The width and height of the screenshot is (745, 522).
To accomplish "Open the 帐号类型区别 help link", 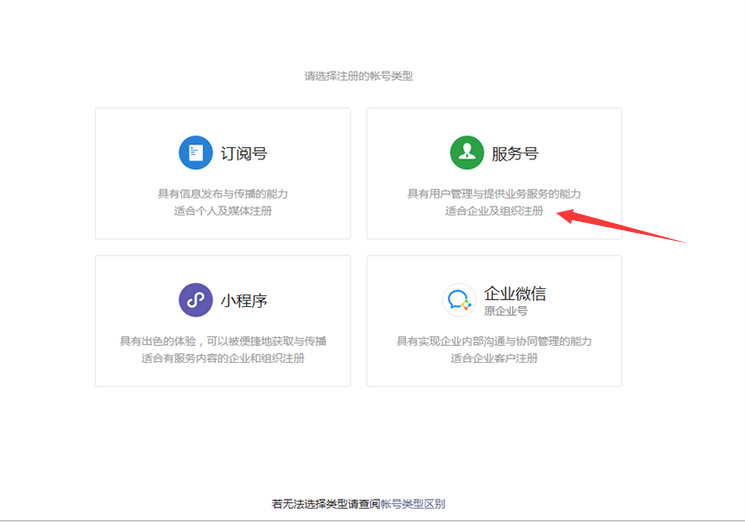I will tap(413, 504).
